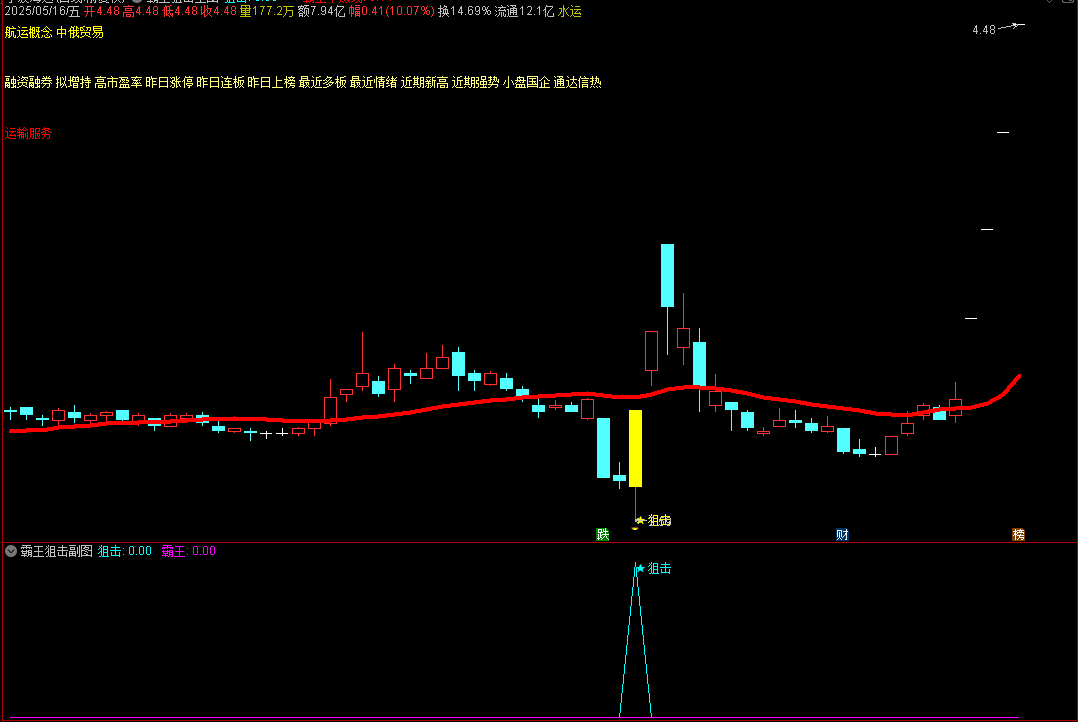Click the 高市盈率 tag
Image resolution: width=1078 pixels, height=722 pixels.
[118, 83]
